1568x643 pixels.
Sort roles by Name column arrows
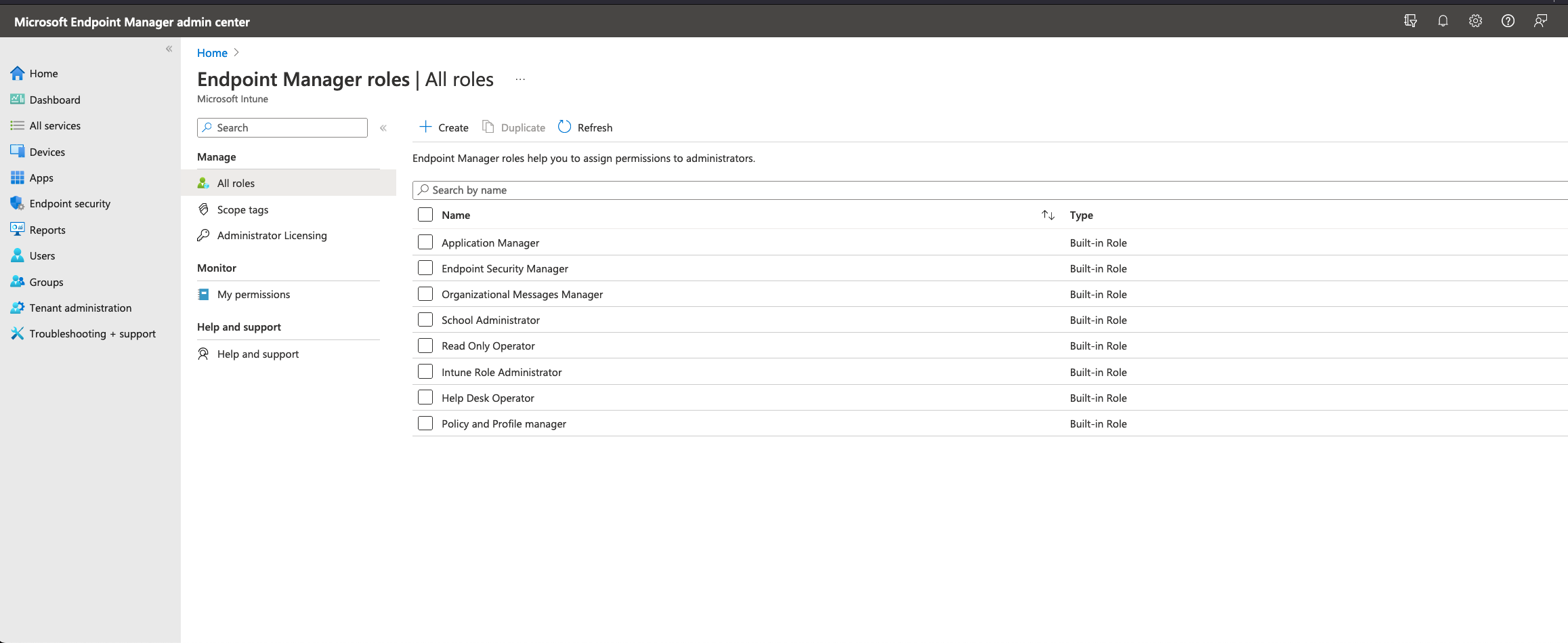[1048, 215]
